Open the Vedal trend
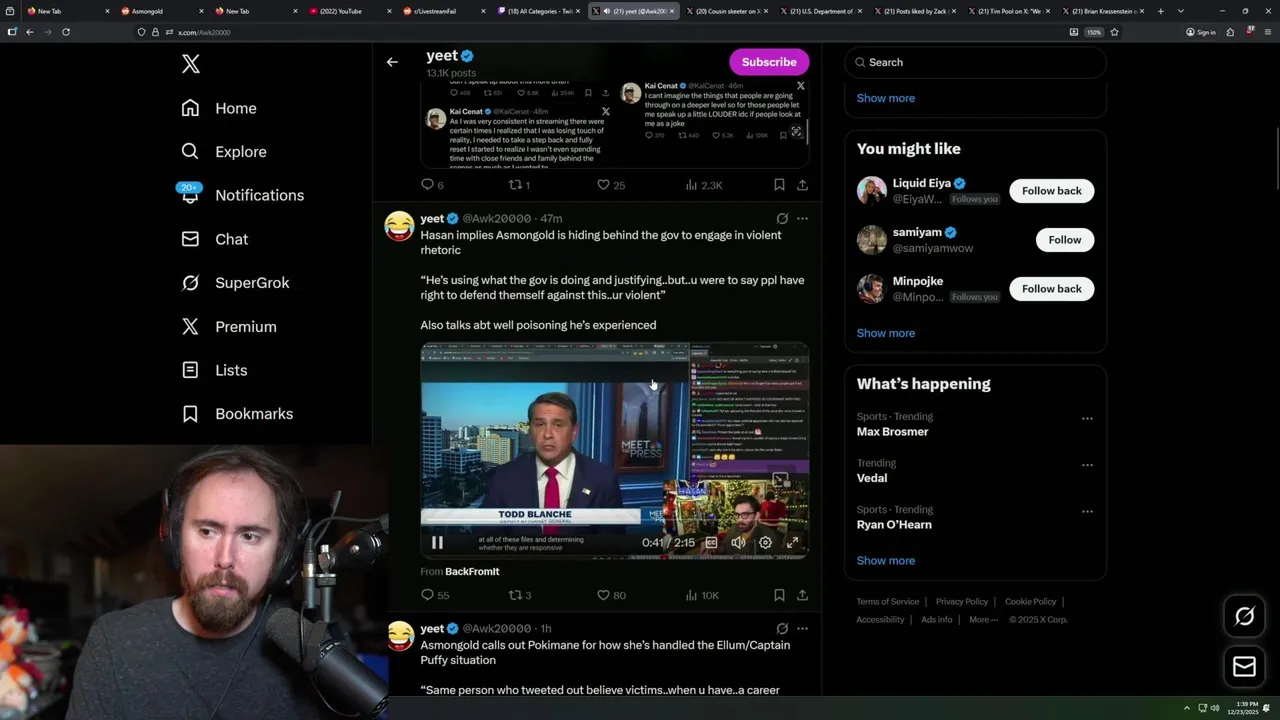The image size is (1280, 720). point(872,478)
